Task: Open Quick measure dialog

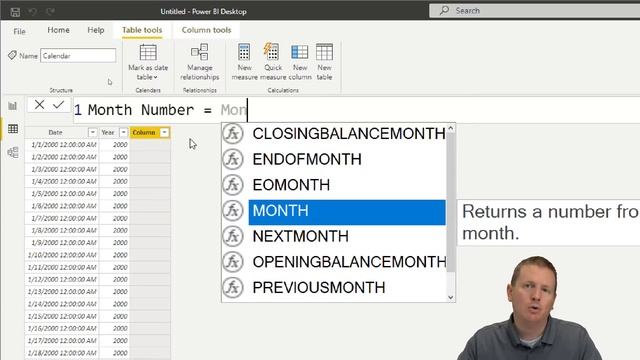Action: (x=272, y=62)
